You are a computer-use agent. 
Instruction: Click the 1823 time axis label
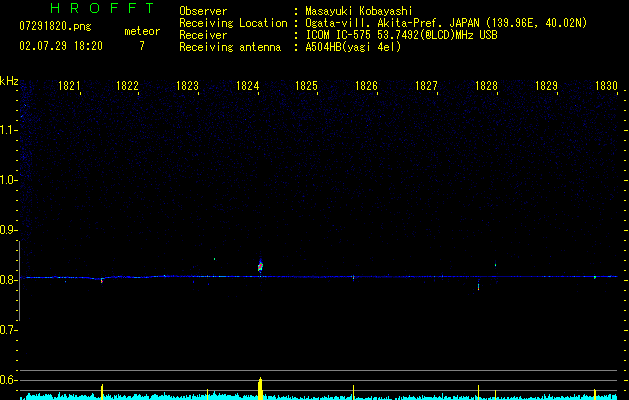[187, 86]
